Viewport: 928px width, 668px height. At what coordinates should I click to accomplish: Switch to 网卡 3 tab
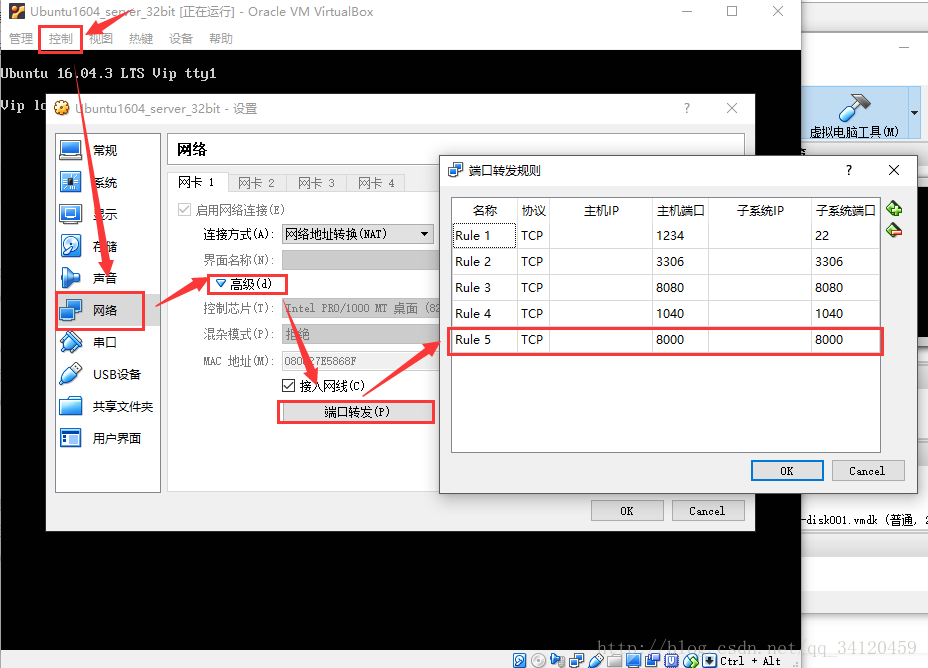coord(316,183)
